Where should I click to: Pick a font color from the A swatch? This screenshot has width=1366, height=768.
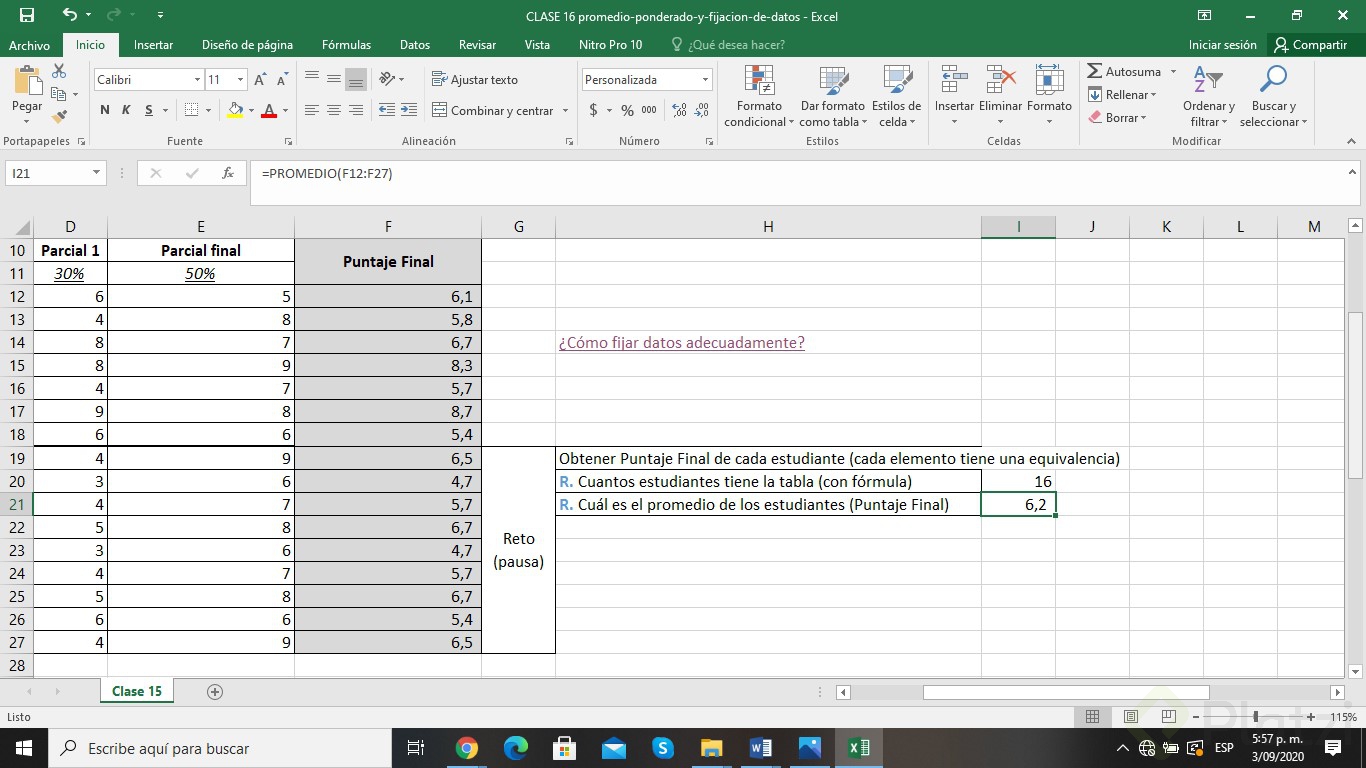pos(268,112)
